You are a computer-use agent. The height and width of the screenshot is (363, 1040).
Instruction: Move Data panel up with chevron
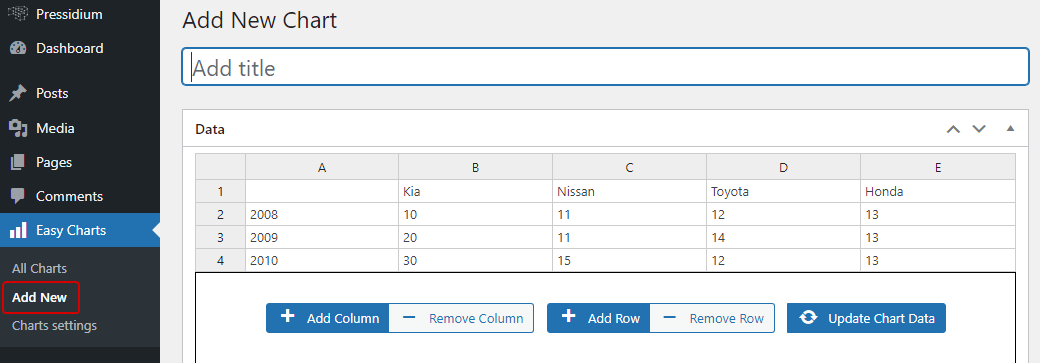[x=953, y=129]
